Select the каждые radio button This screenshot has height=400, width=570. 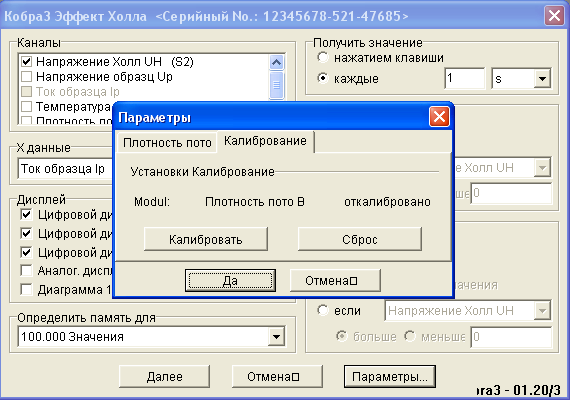(x=322, y=78)
